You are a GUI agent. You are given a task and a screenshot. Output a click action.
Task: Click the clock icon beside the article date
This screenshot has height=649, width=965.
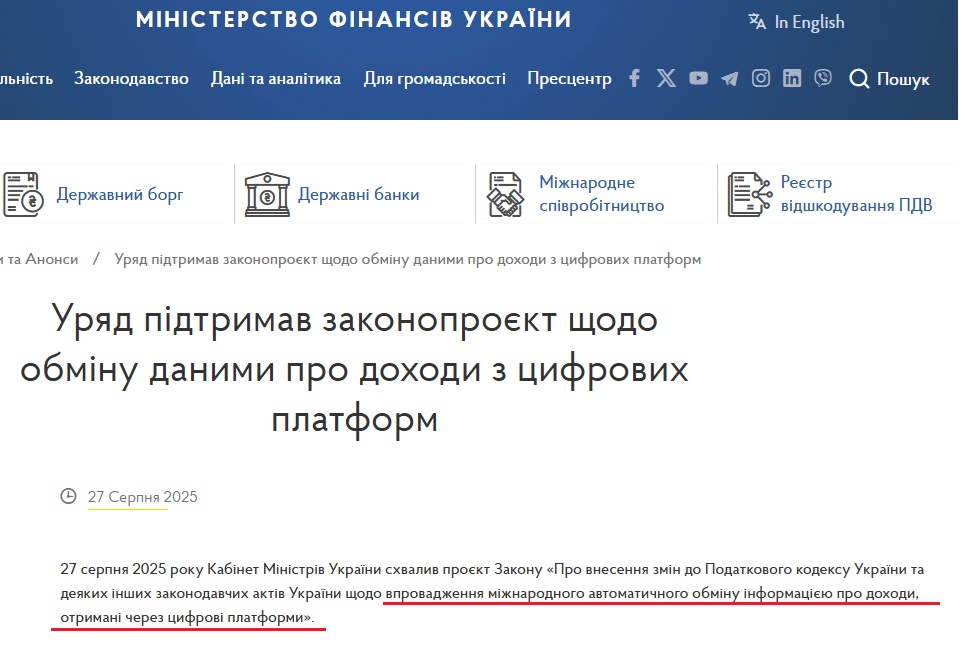(x=68, y=496)
